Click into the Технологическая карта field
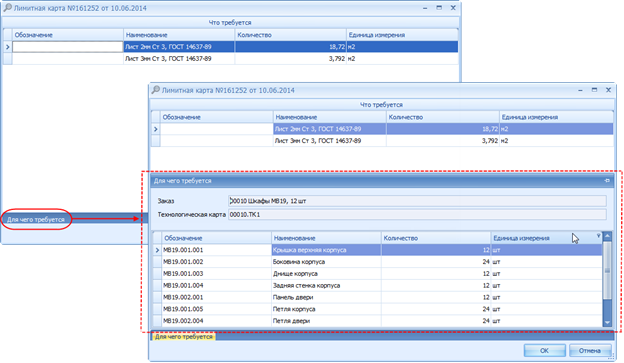 (x=417, y=215)
